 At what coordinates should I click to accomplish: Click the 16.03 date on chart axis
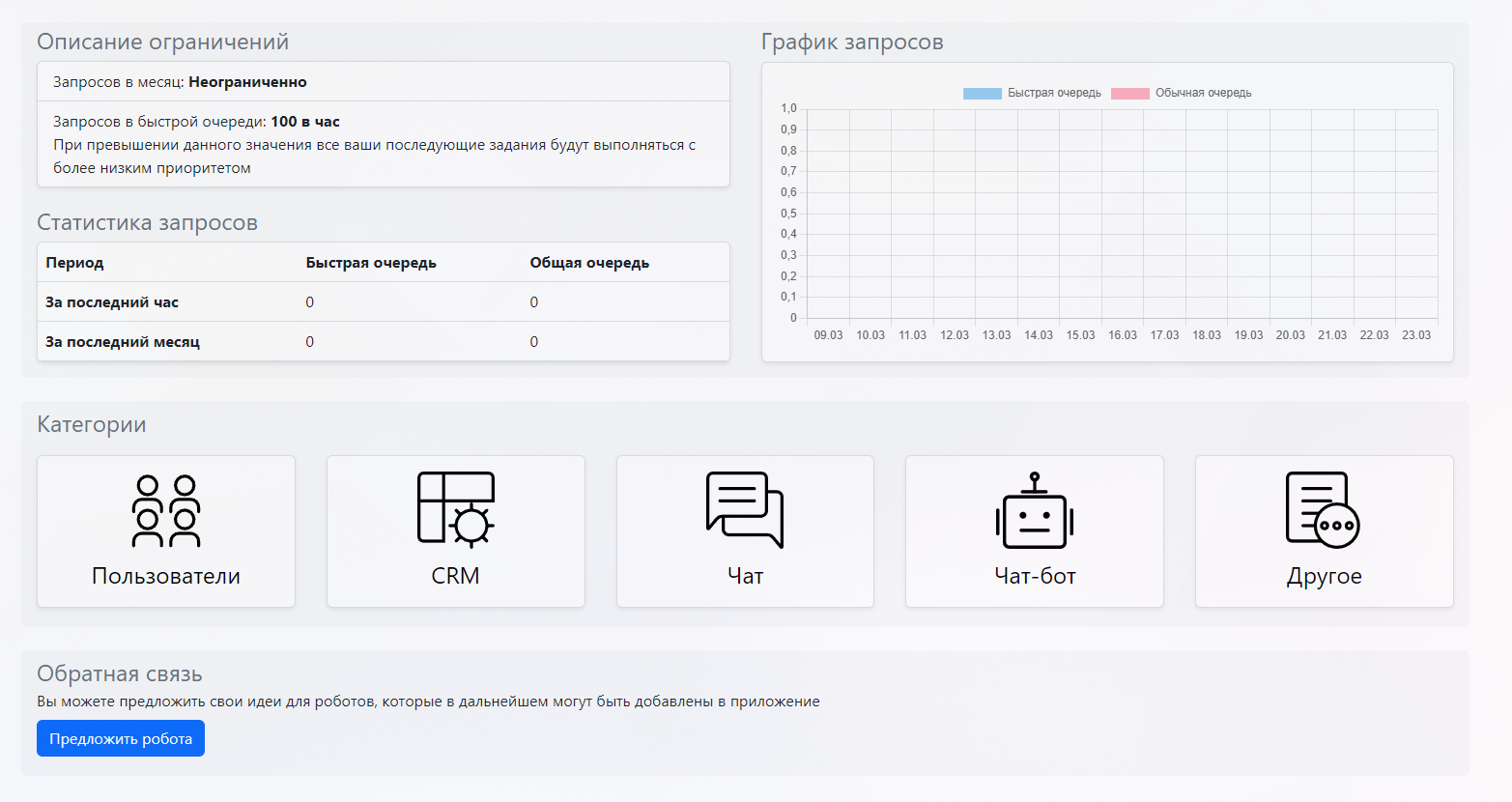[x=1123, y=335]
